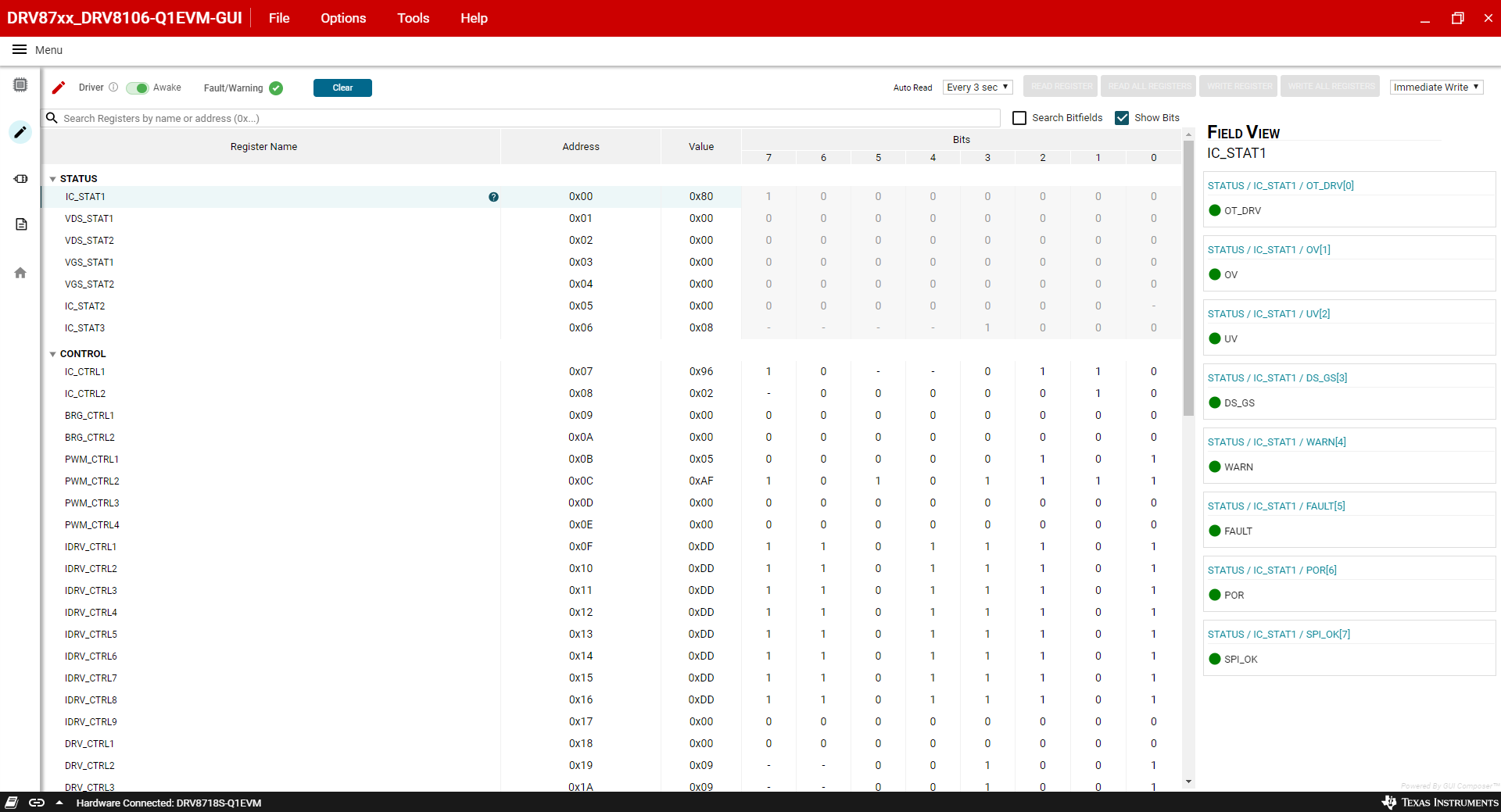Click the UV green indicator
1501x812 pixels.
point(1215,338)
